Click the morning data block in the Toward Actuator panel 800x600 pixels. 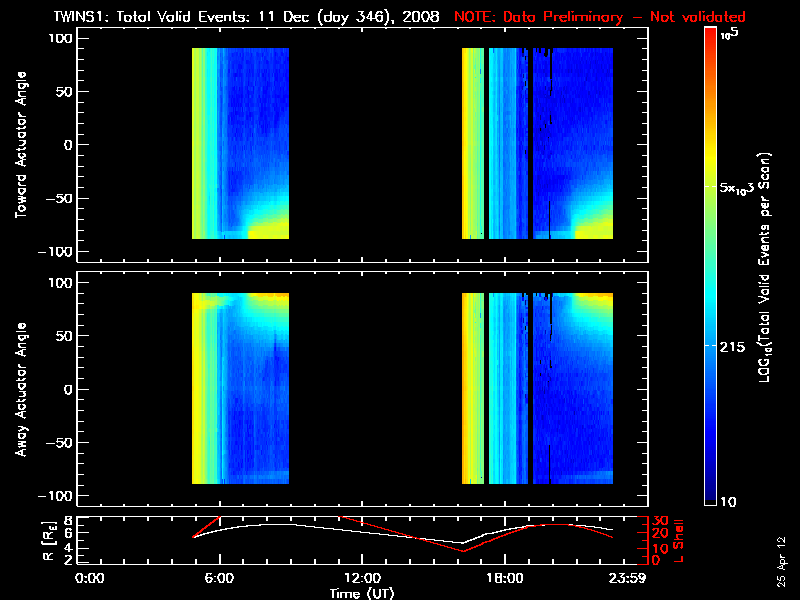[240, 143]
